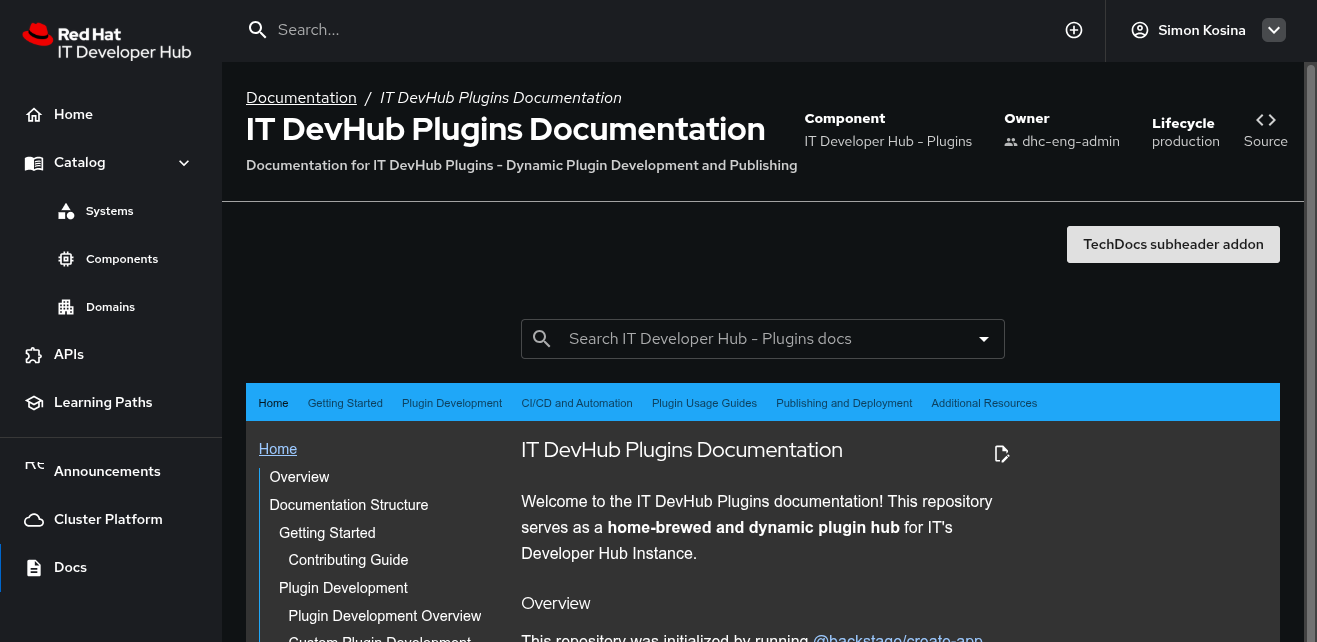Open the Announcements sidebar item
The image size is (1317, 642).
click(x=111, y=472)
